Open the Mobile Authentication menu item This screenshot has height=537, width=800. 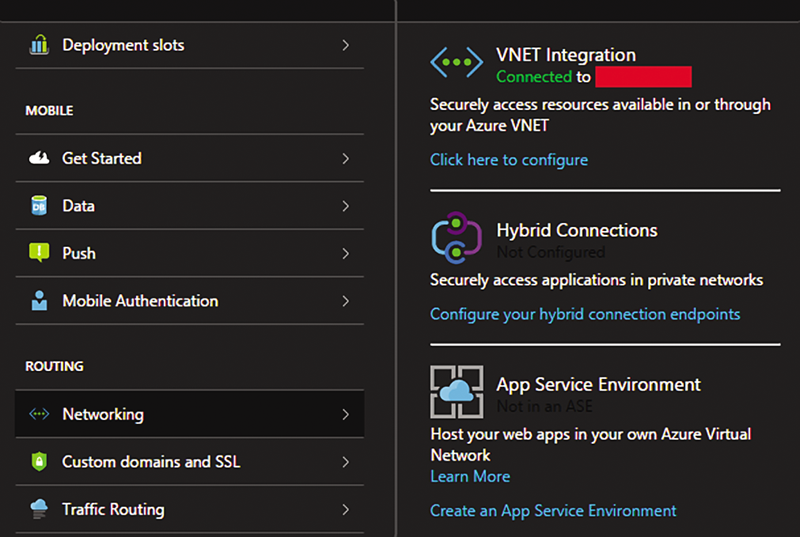click(140, 301)
